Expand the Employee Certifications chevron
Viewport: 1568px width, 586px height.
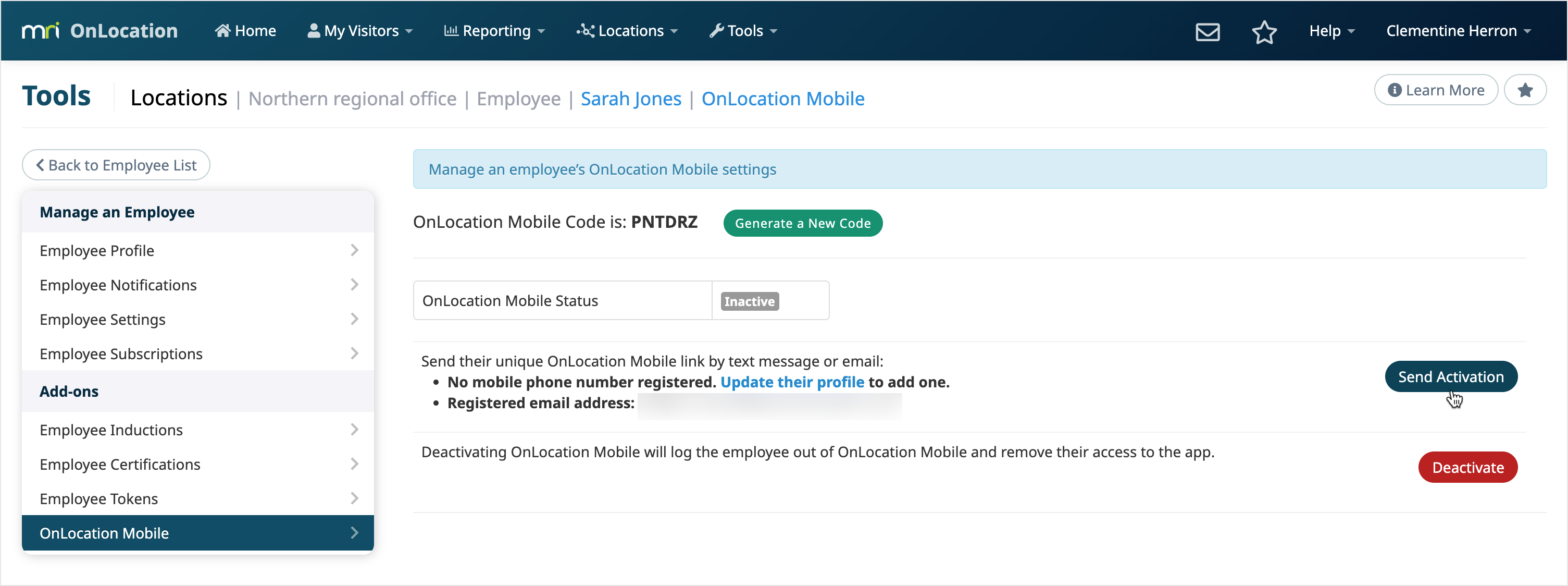click(x=355, y=463)
